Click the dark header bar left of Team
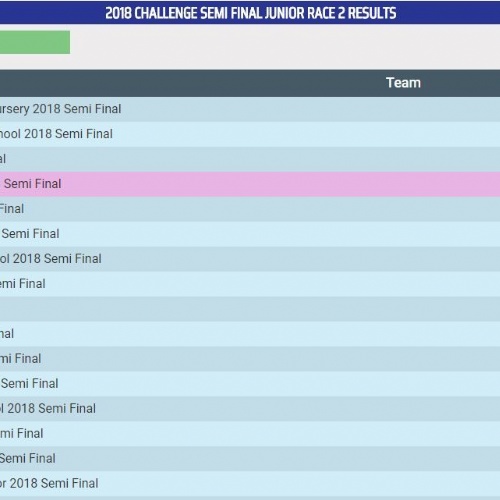 [192, 83]
